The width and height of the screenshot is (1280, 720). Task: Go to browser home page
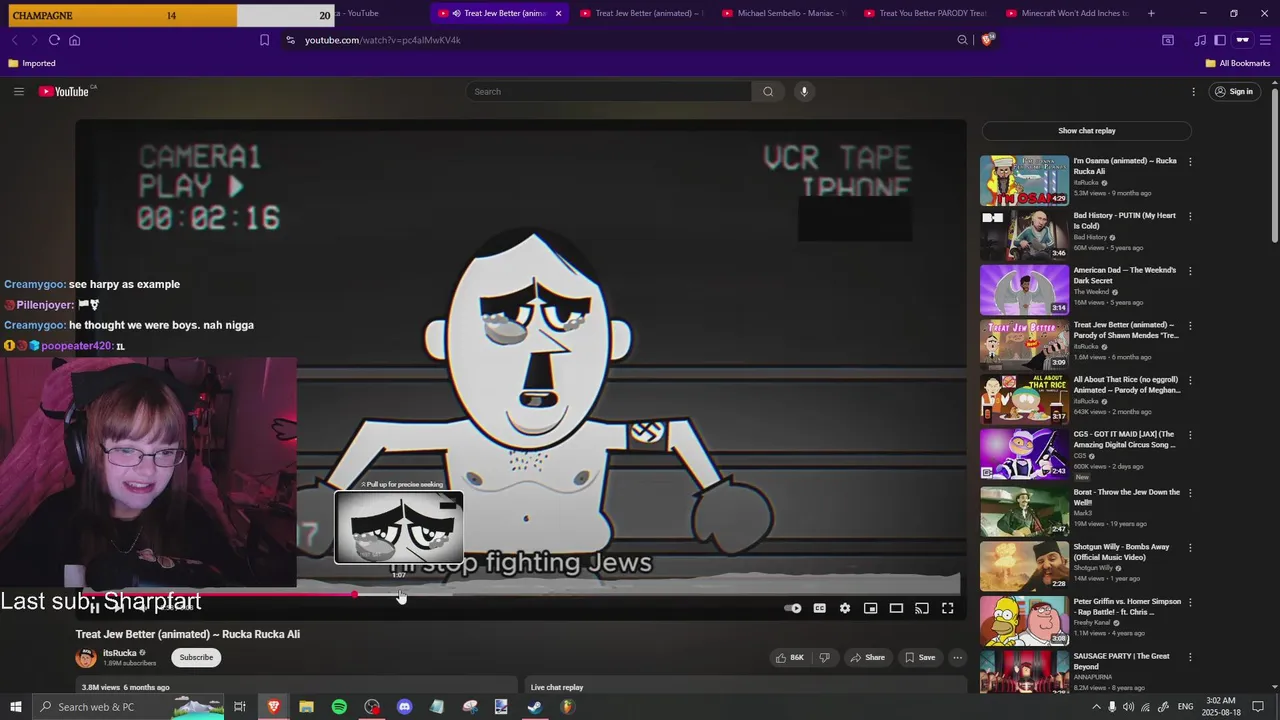(74, 40)
